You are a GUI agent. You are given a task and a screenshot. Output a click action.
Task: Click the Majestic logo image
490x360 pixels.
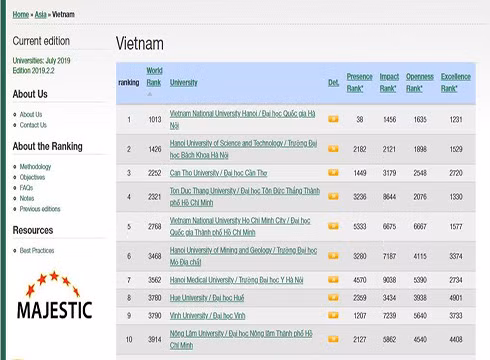(54, 295)
